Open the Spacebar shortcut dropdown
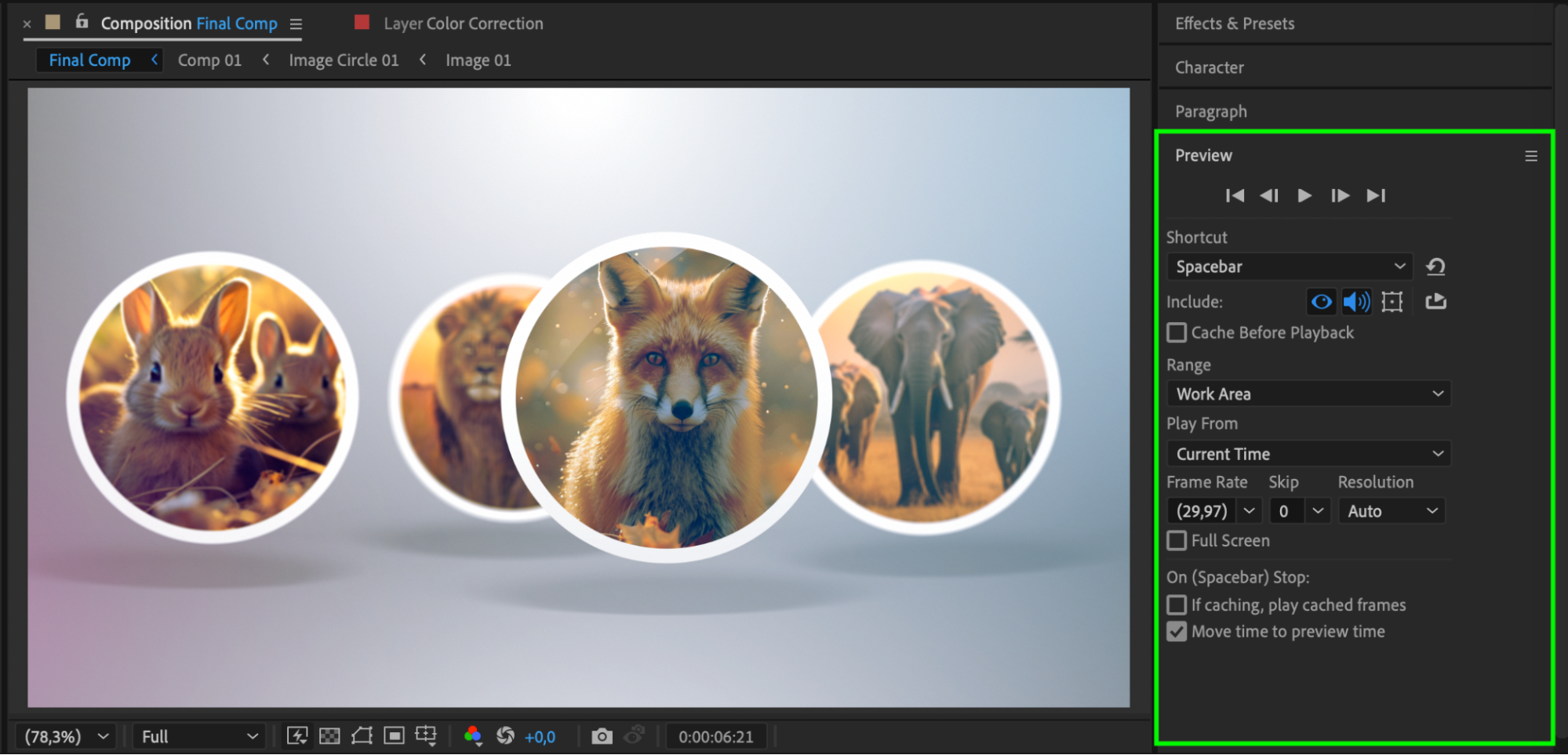Viewport: 1568px width, 755px height. [1290, 267]
